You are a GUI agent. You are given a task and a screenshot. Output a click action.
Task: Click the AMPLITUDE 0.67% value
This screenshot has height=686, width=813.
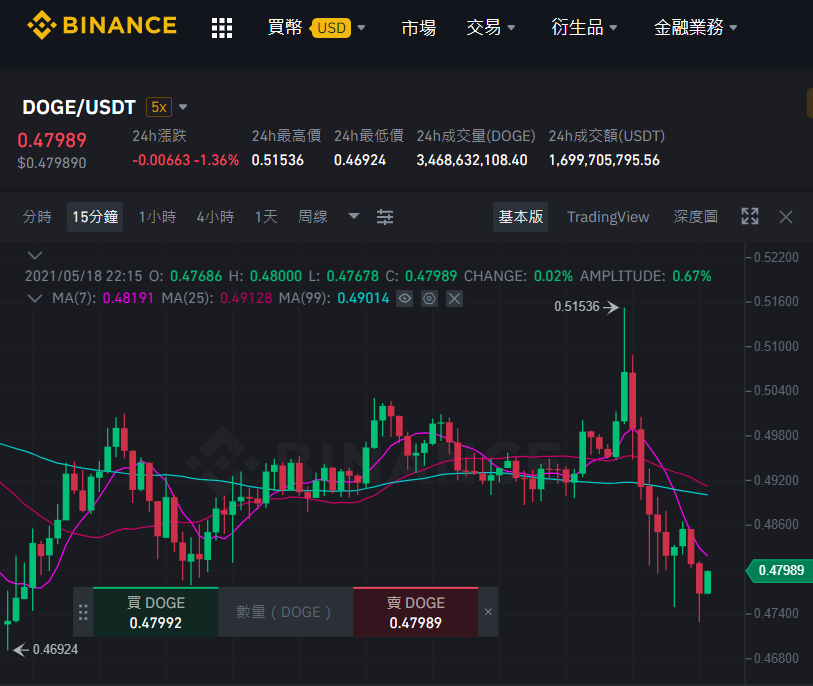[692, 276]
